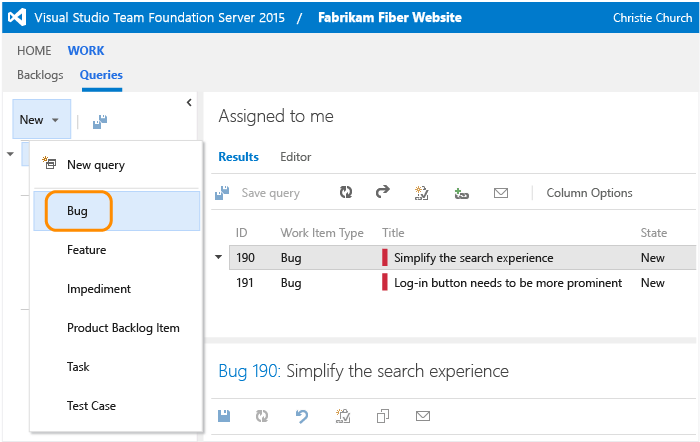Email Bug 190 work item
This screenshot has width=700, height=442.
point(423,416)
